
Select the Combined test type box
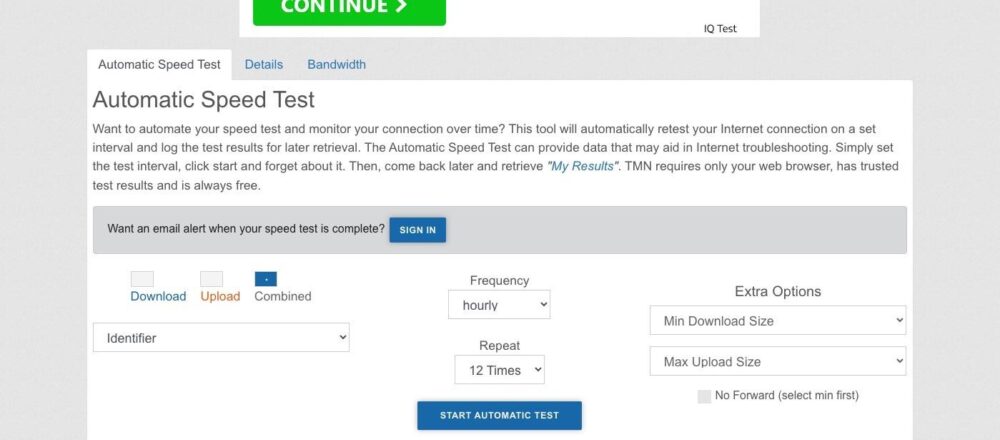(x=266, y=279)
